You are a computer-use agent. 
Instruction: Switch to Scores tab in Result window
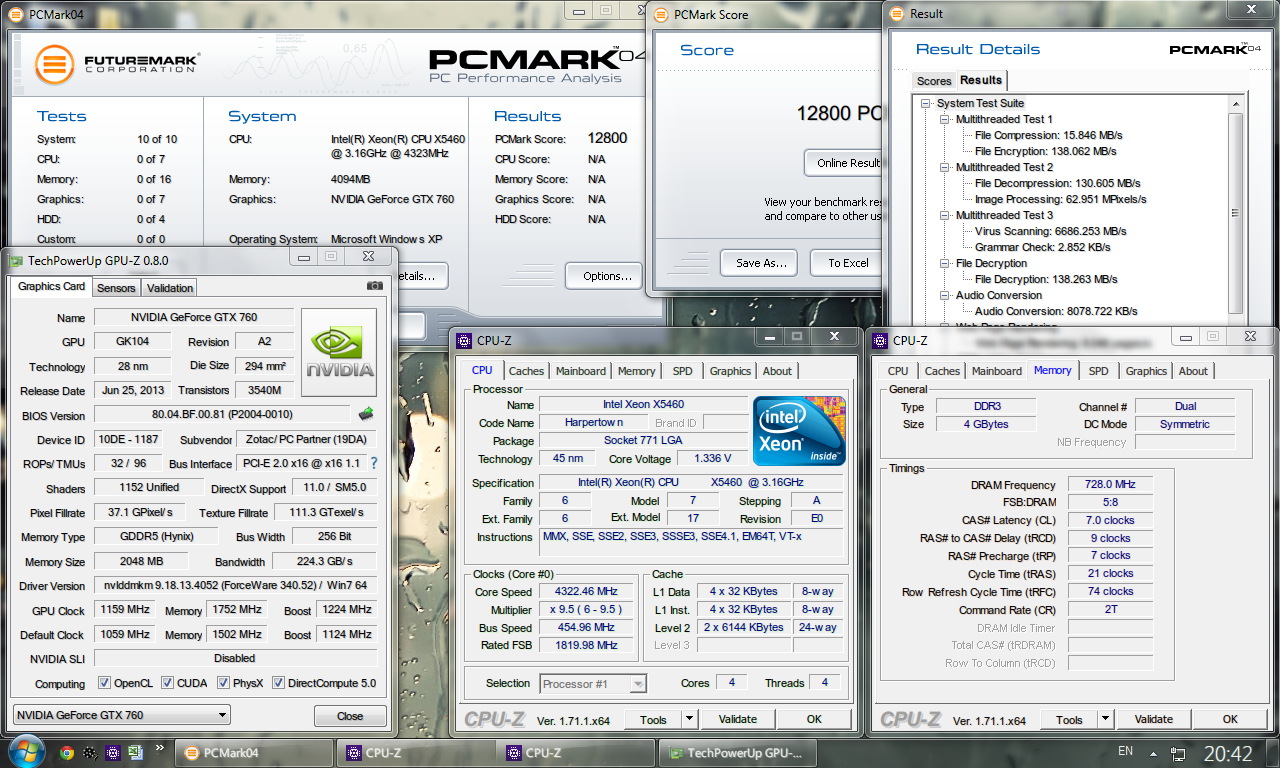click(934, 81)
